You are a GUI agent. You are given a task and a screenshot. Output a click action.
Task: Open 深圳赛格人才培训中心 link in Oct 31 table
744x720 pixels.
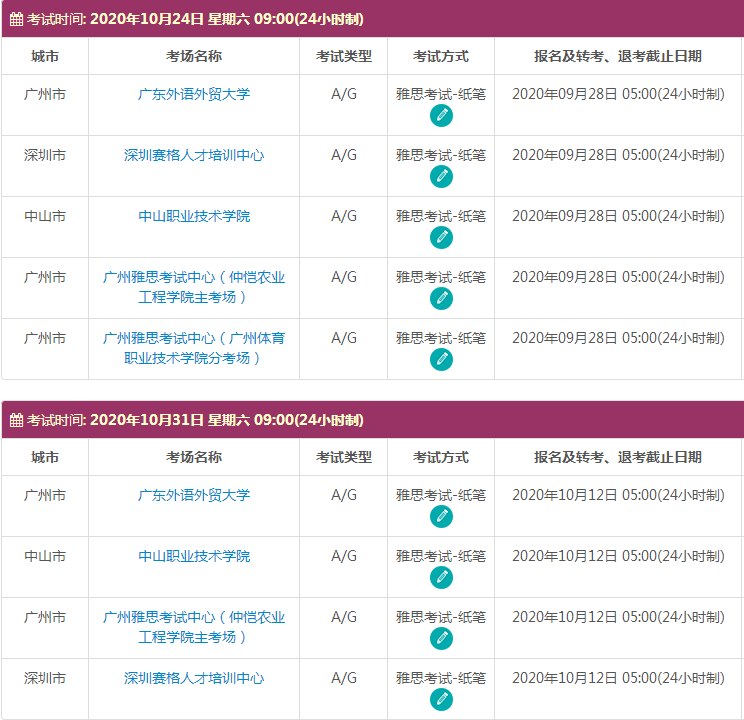[x=194, y=678]
